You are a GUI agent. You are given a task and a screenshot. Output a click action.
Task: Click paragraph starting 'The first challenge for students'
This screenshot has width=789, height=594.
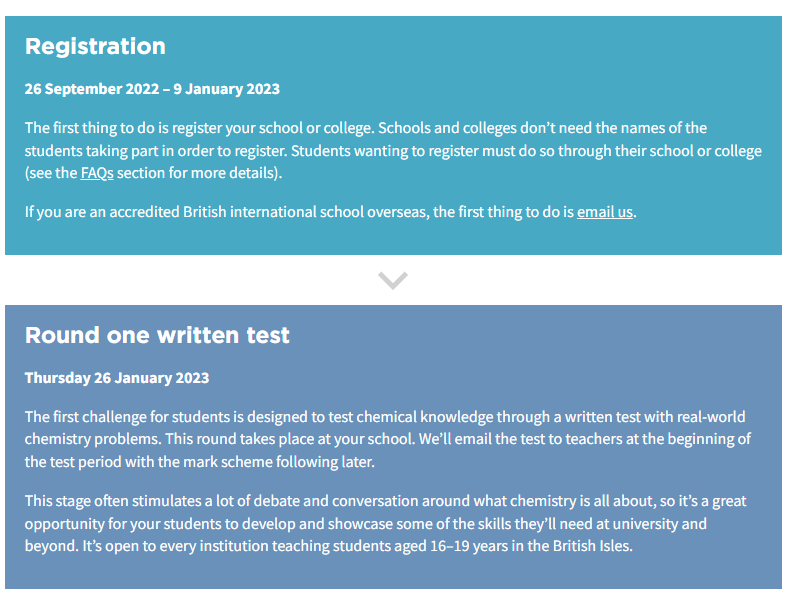[387, 439]
